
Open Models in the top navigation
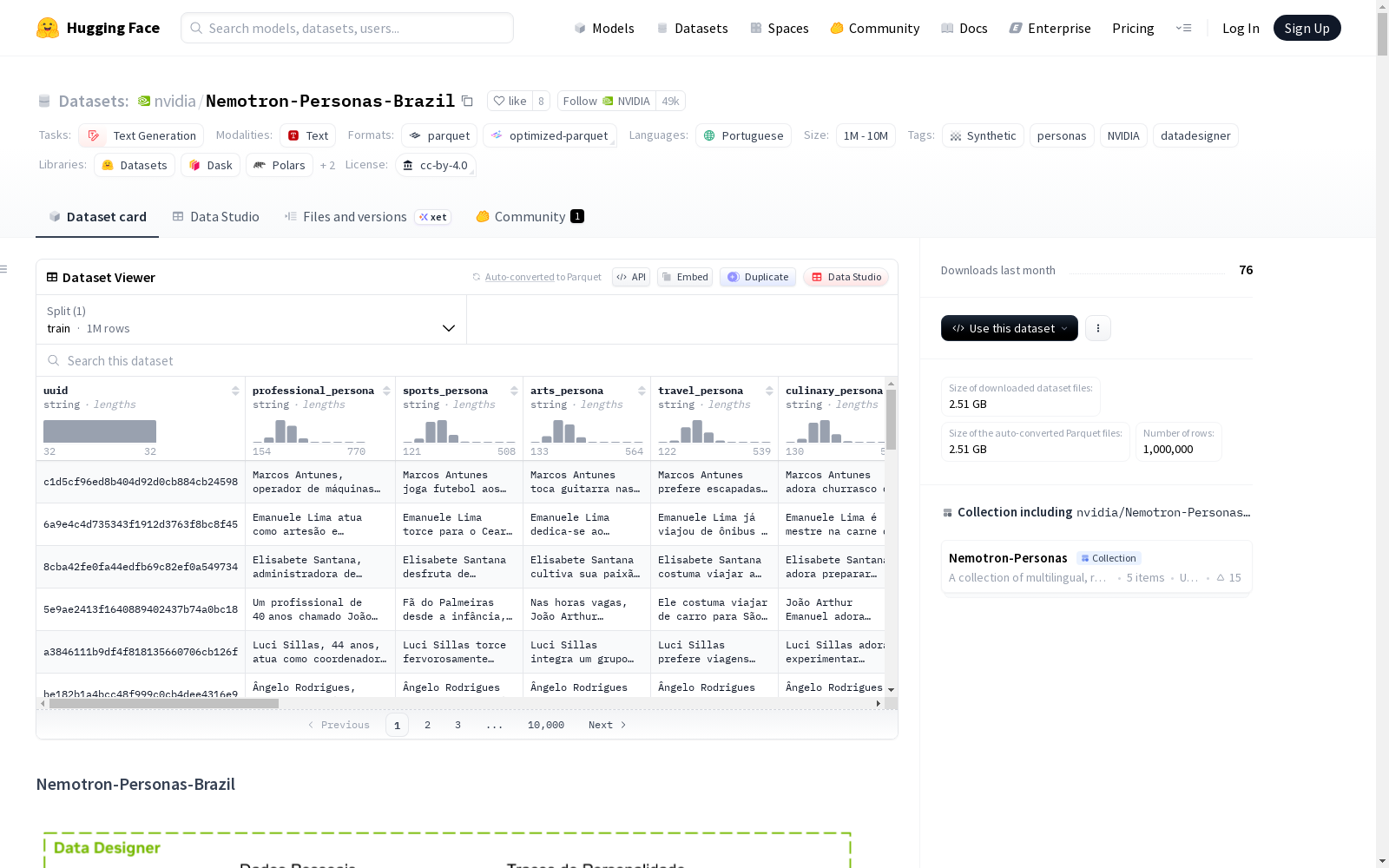604,28
